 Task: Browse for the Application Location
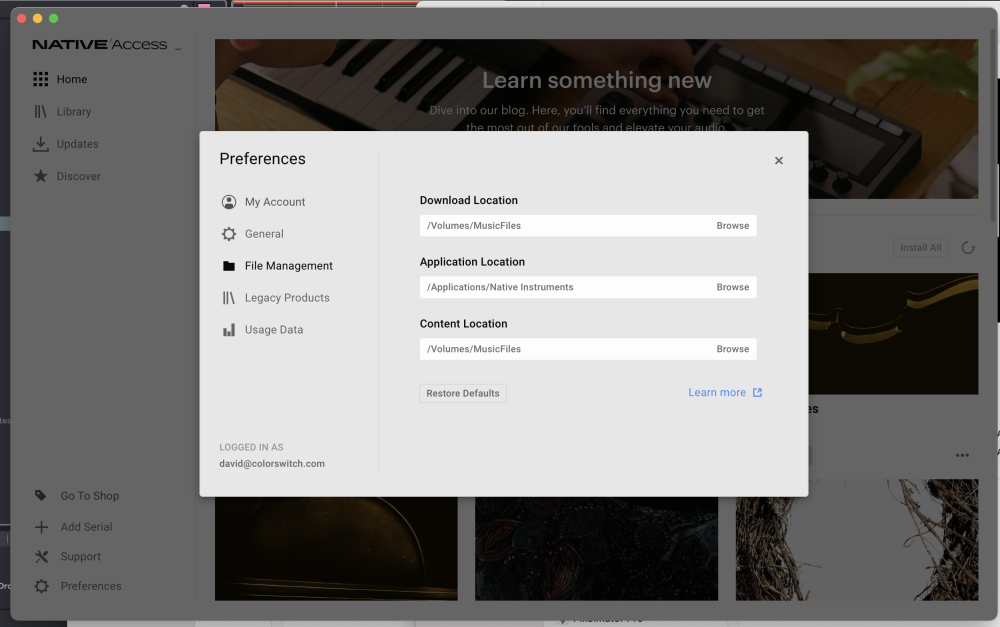pos(733,287)
